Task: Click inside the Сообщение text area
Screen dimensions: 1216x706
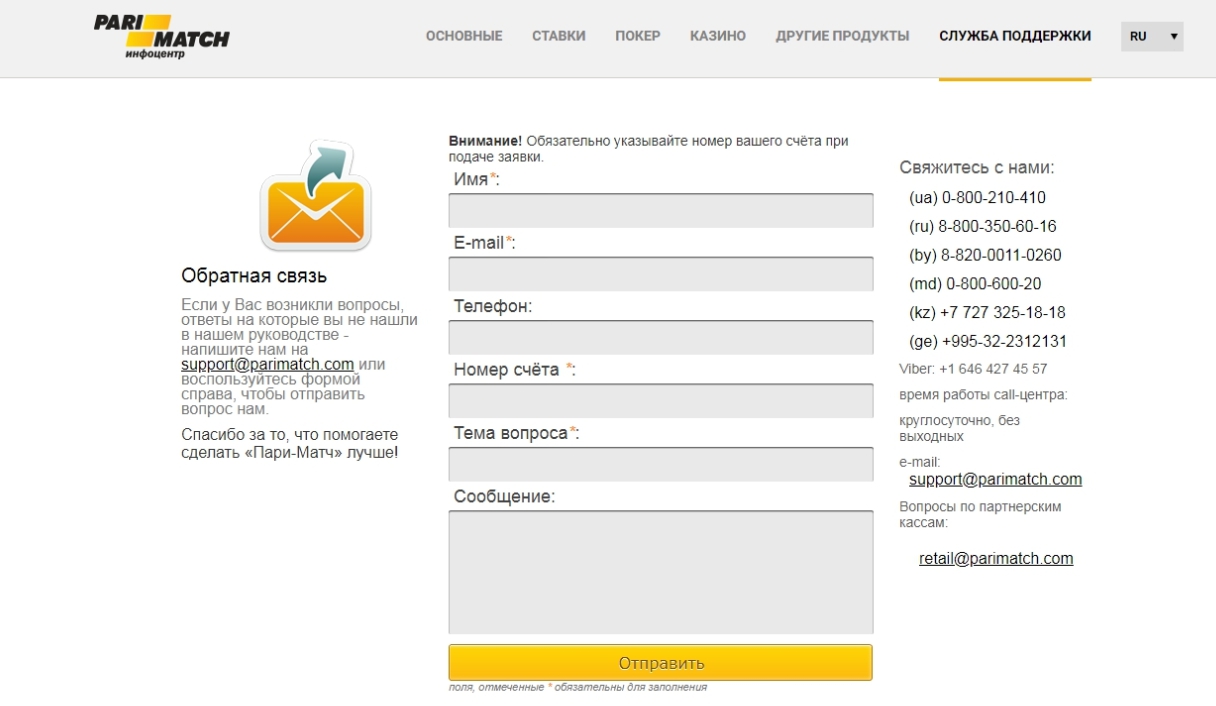Action: click(660, 572)
